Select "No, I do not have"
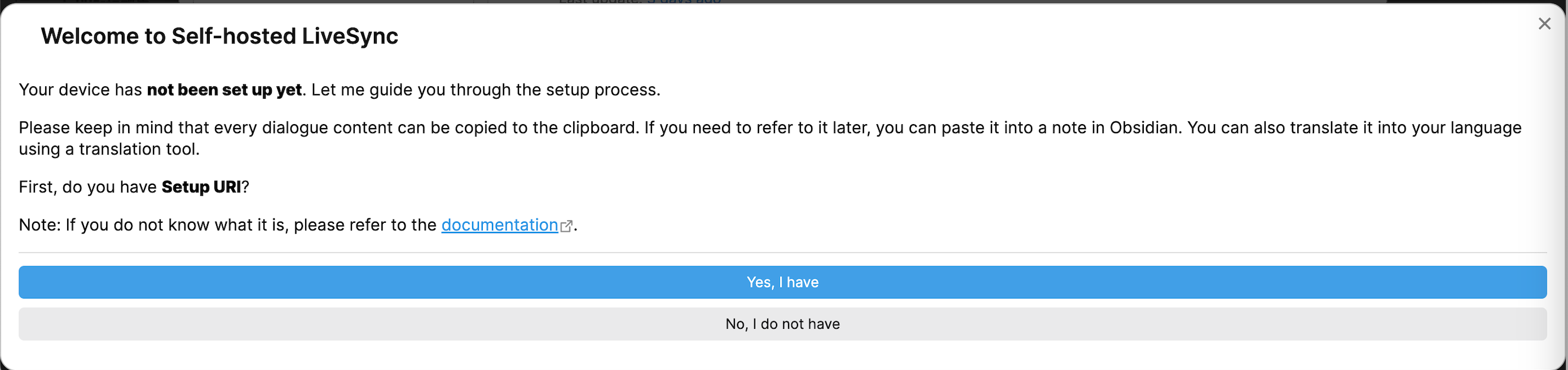 coord(783,324)
